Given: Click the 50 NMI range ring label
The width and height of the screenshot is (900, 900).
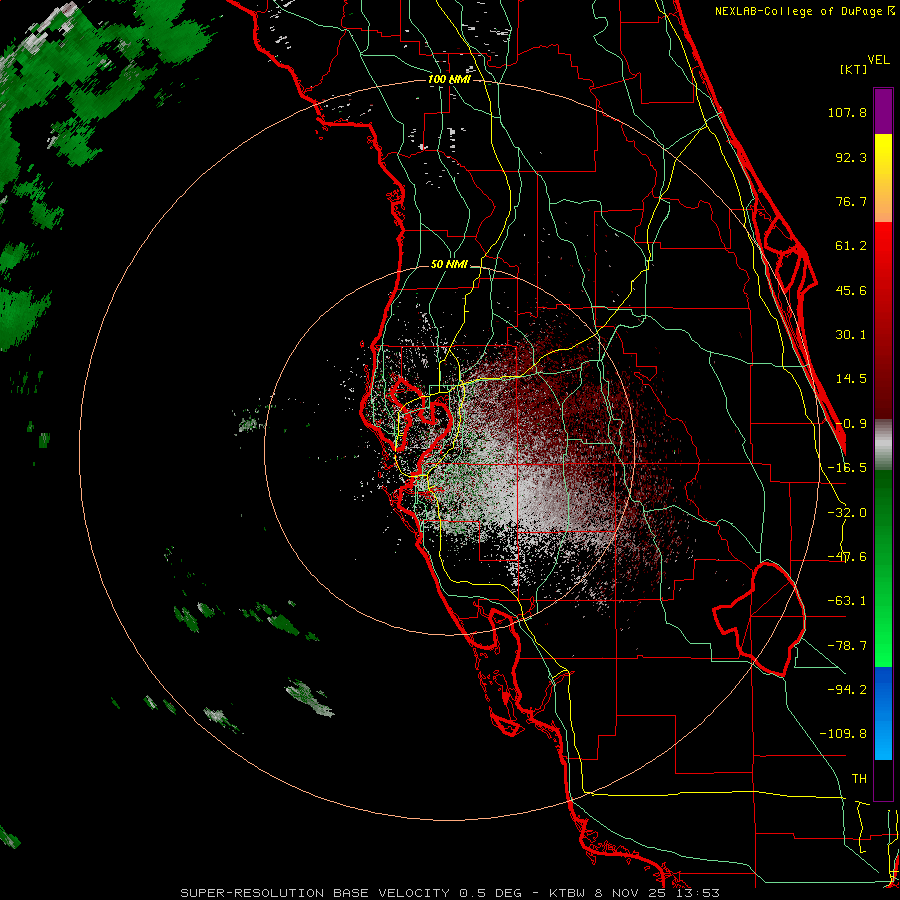Looking at the screenshot, I should coord(449,265).
